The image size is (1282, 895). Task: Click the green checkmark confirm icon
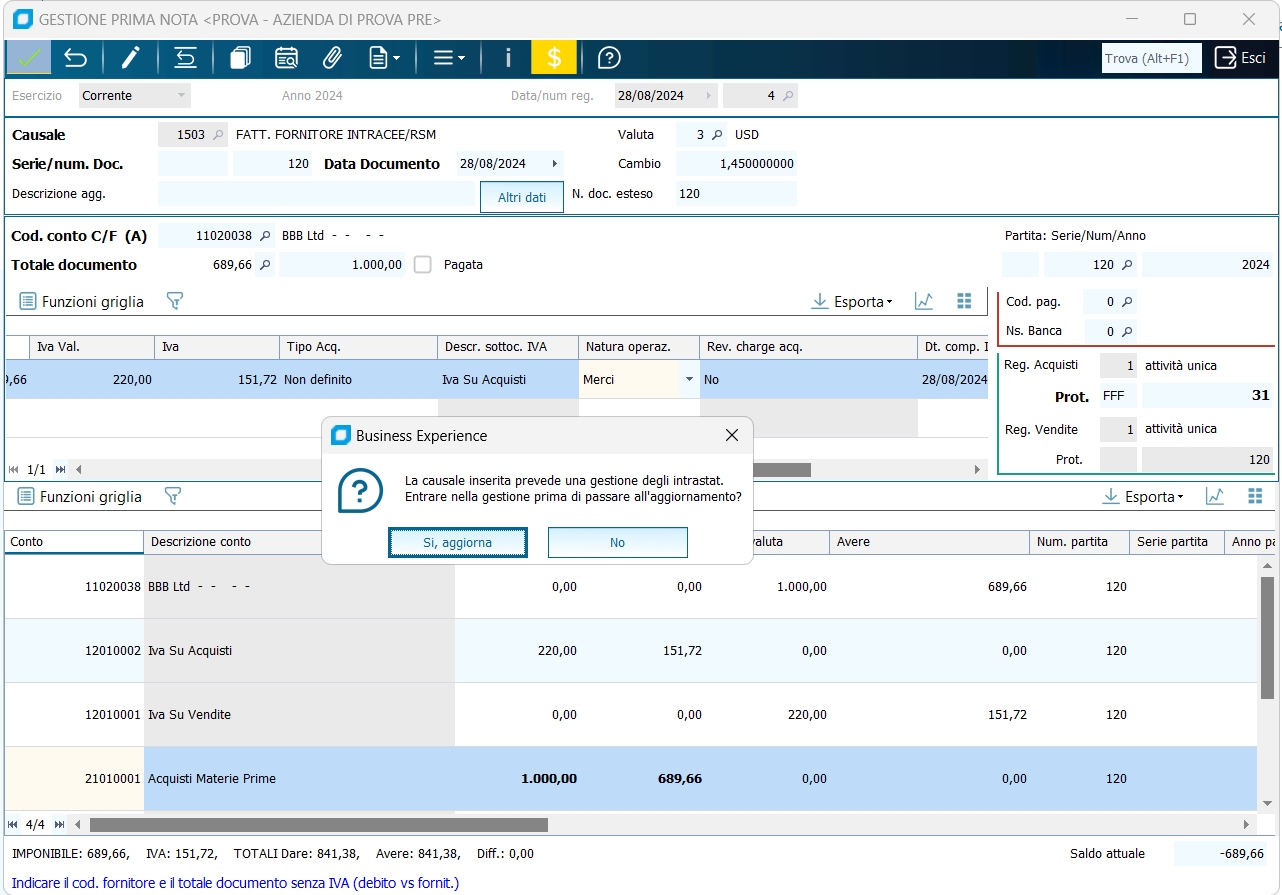pos(28,58)
